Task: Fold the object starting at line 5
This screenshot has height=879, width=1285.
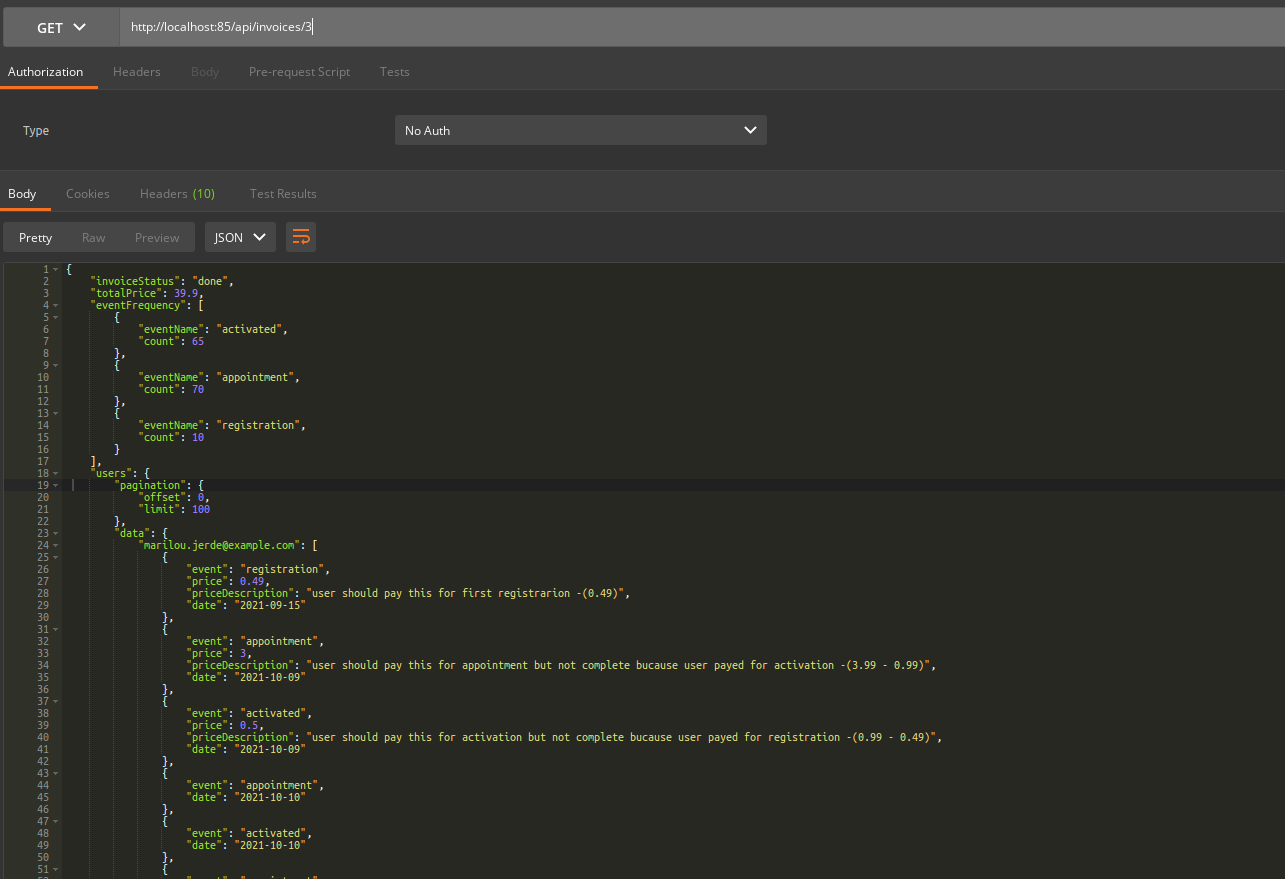Action: coord(55,317)
